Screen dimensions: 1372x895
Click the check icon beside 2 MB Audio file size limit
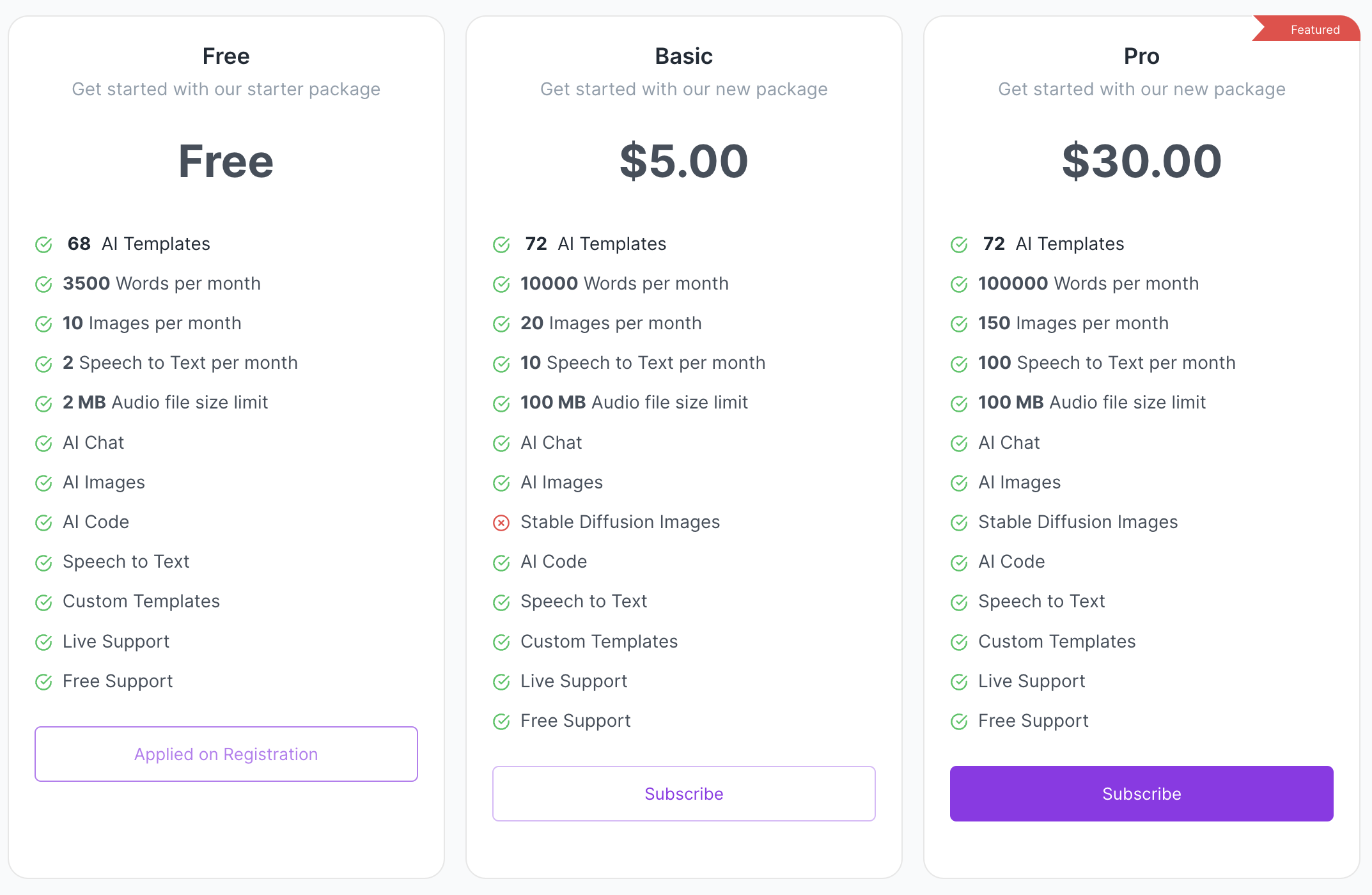click(43, 403)
